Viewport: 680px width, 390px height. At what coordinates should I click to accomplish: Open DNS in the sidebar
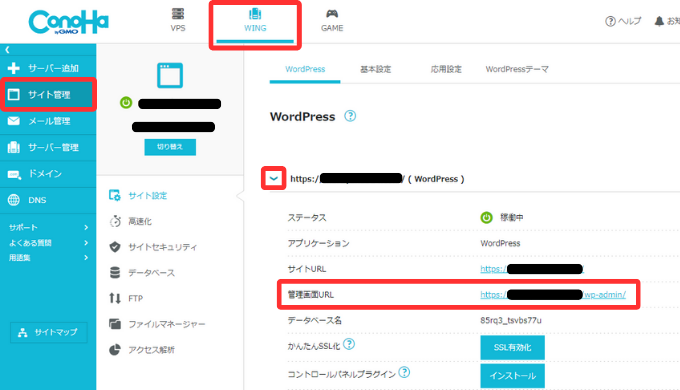point(48,200)
